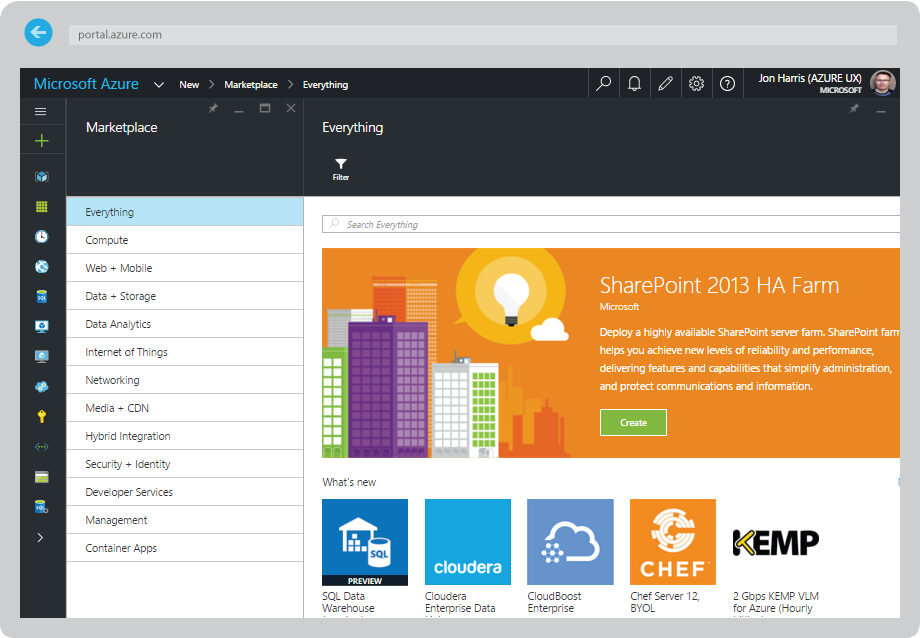This screenshot has height=638, width=920.
Task: Open portal settings gear icon
Action: coord(696,84)
